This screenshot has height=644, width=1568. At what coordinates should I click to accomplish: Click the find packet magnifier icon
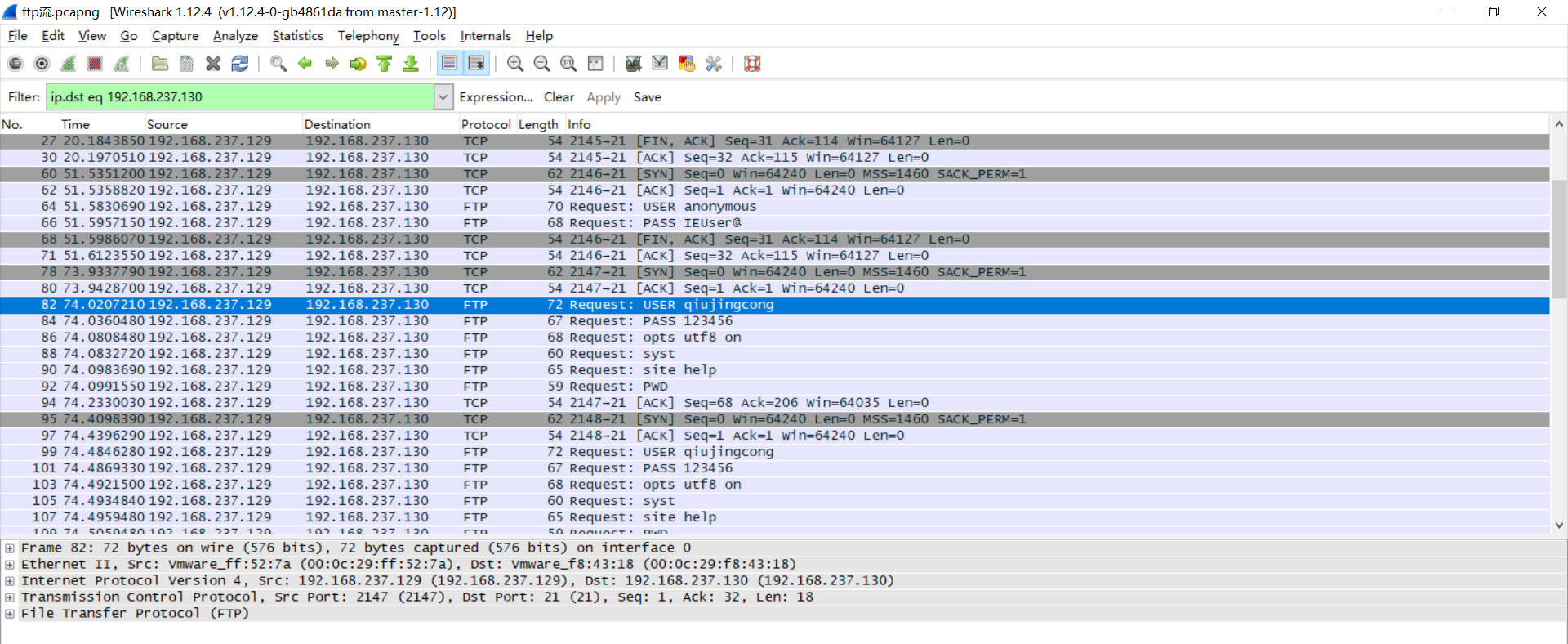278,64
